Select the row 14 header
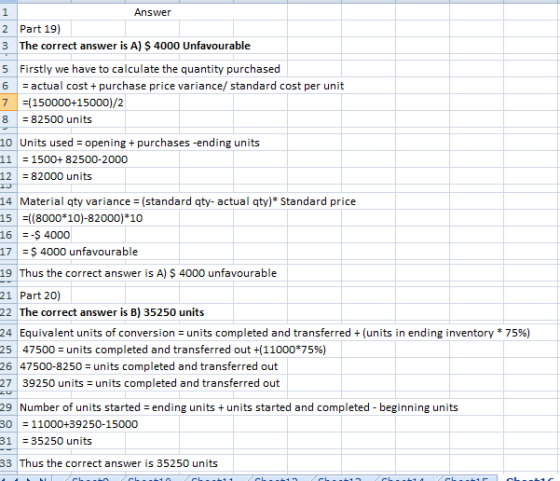 coord(8,201)
